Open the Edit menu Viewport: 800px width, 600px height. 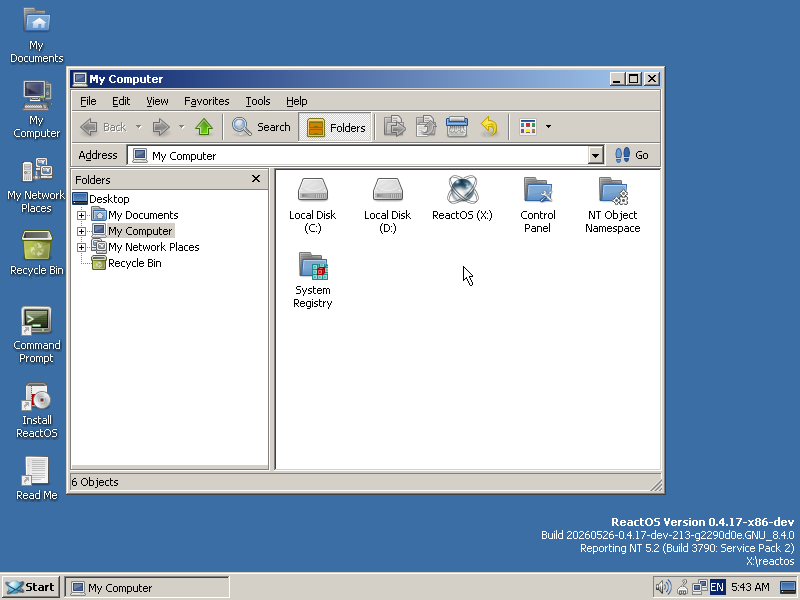coord(121,101)
